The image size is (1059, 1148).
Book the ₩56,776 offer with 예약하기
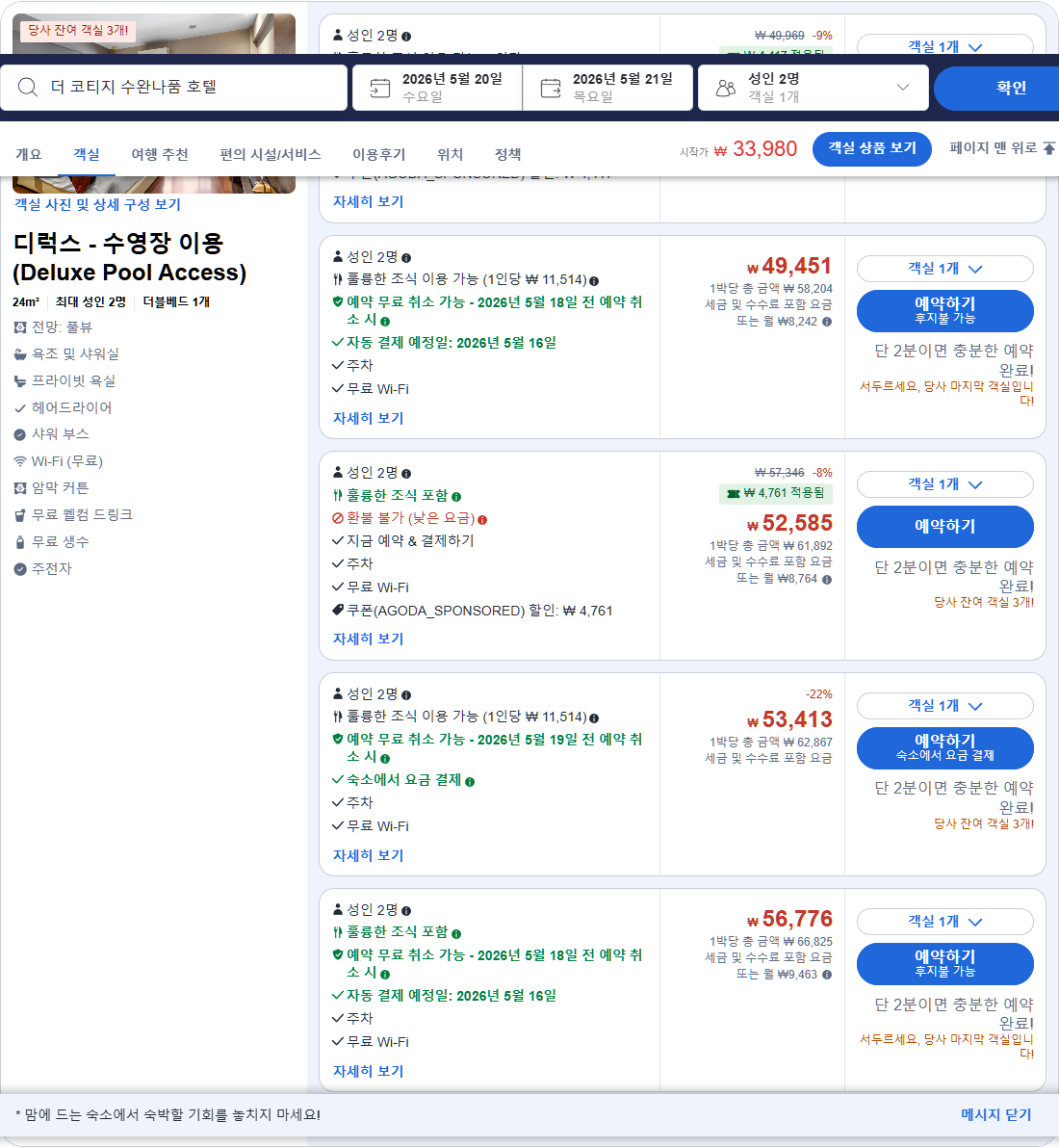(944, 963)
